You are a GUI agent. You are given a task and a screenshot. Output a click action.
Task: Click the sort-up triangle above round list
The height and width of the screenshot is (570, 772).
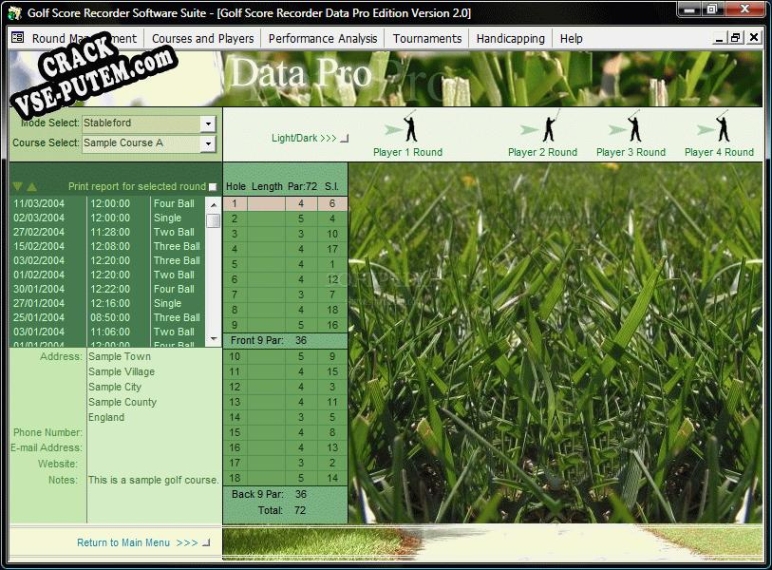point(32,187)
